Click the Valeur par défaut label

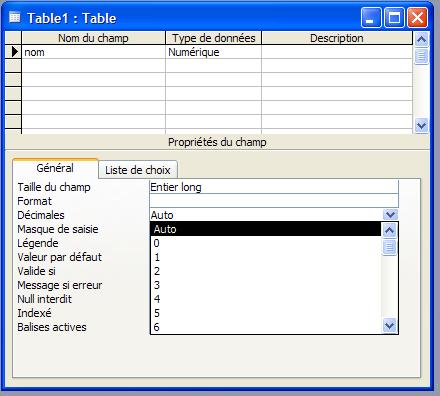click(59, 257)
